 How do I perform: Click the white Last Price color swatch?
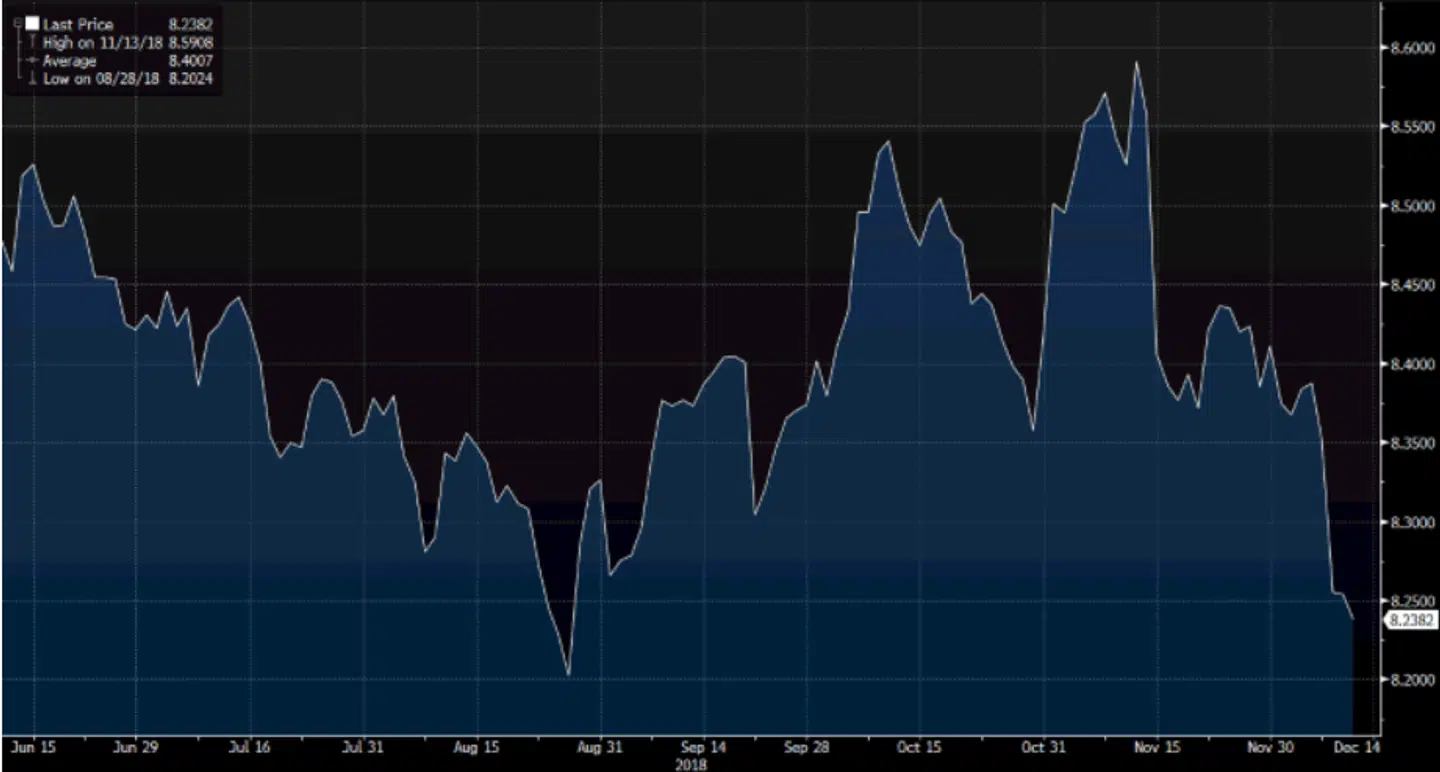click(30, 23)
